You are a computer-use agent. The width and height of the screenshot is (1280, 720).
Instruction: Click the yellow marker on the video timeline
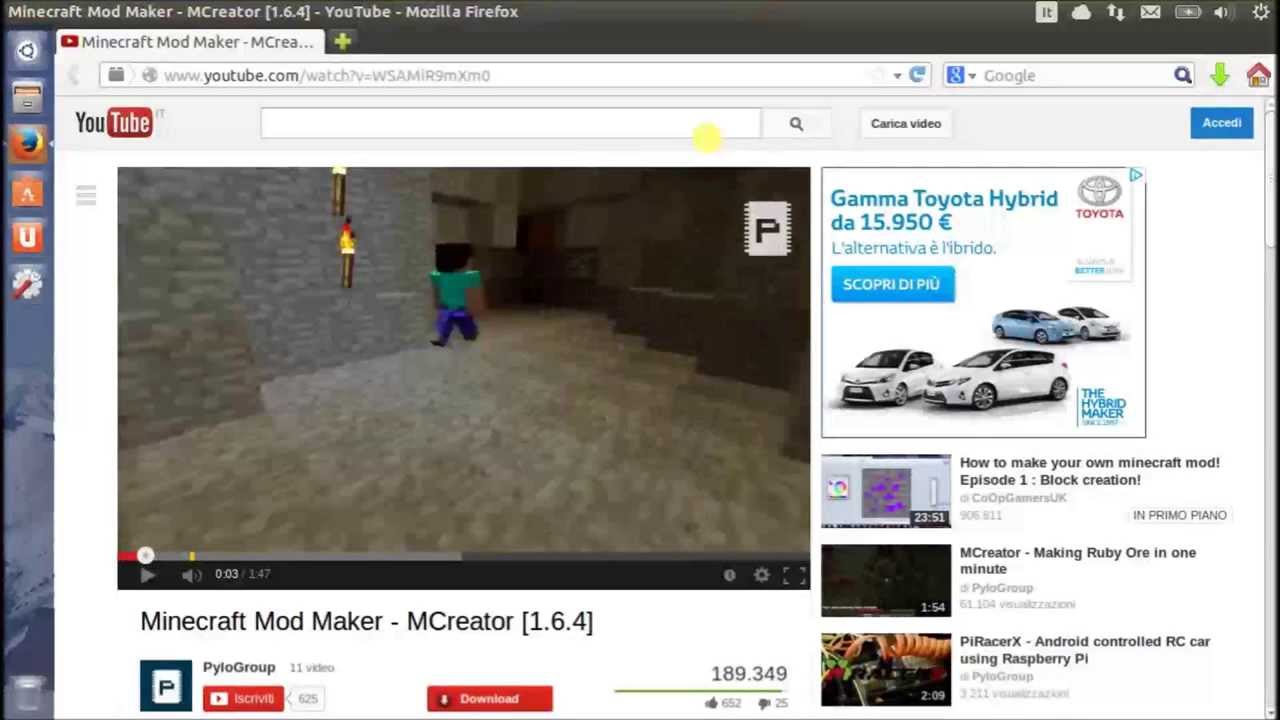[192, 556]
